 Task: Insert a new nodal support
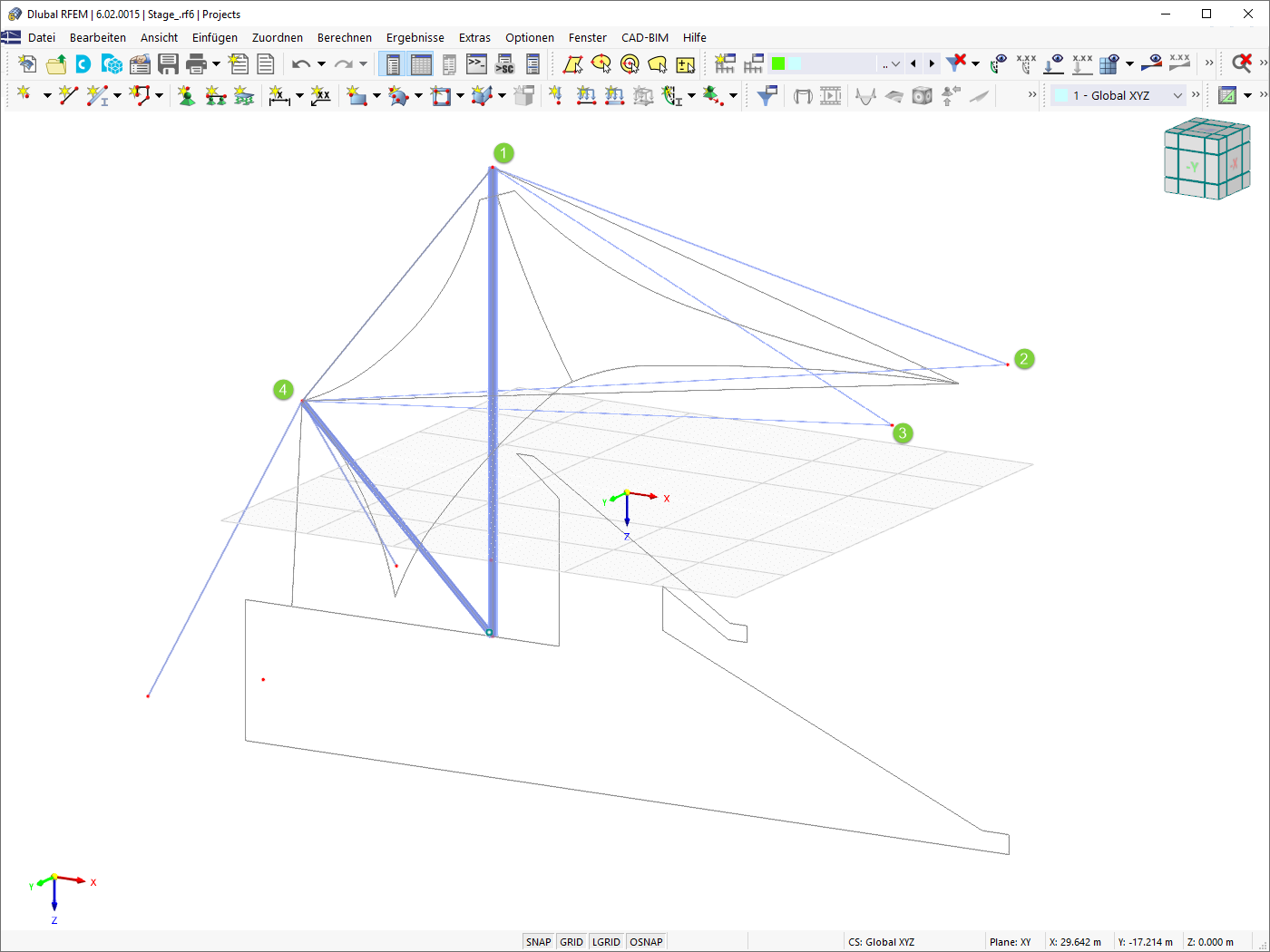187,95
